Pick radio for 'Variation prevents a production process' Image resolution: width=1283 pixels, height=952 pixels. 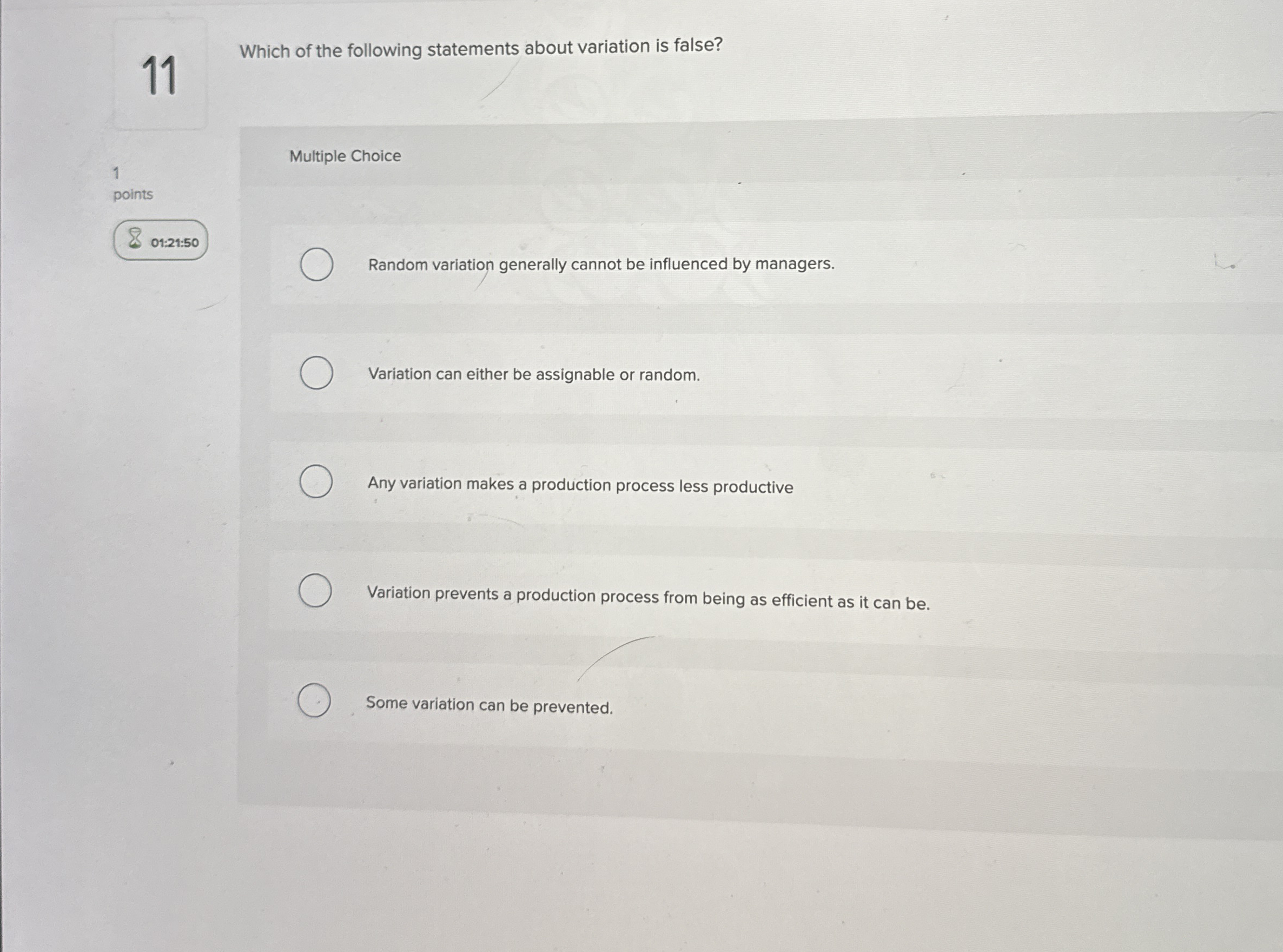point(315,591)
